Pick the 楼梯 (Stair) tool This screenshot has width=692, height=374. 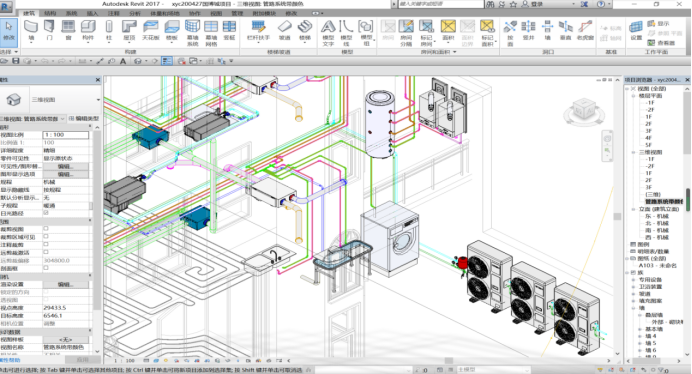click(305, 31)
